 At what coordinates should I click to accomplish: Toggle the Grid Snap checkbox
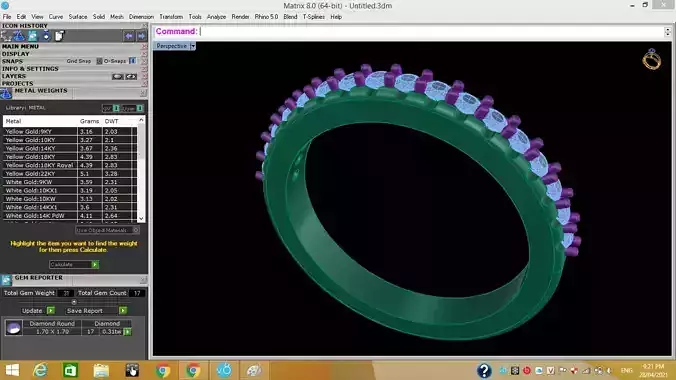click(x=99, y=61)
